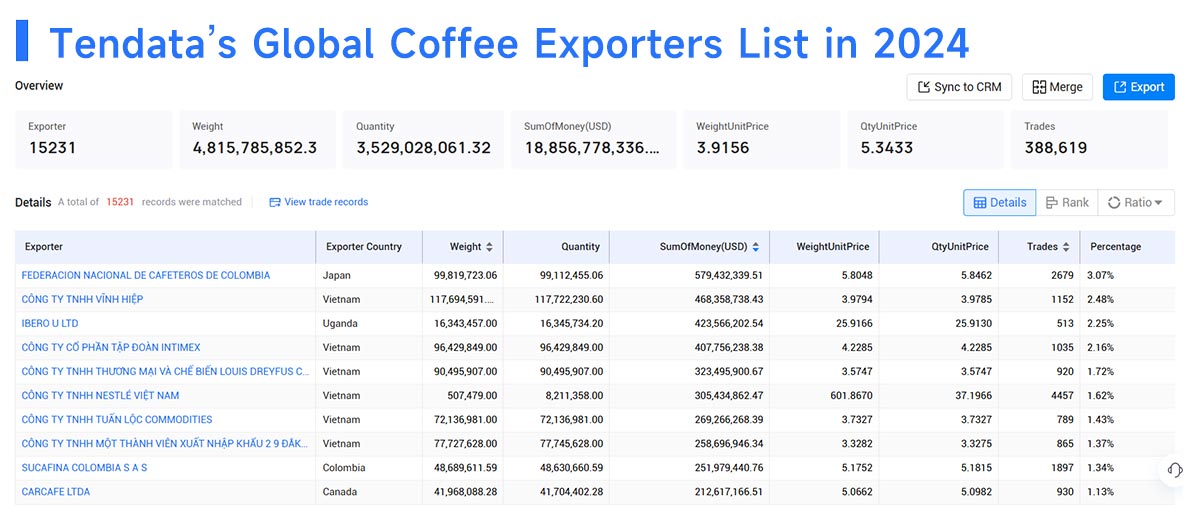
Task: Click the Overview section label
Action: (39, 86)
